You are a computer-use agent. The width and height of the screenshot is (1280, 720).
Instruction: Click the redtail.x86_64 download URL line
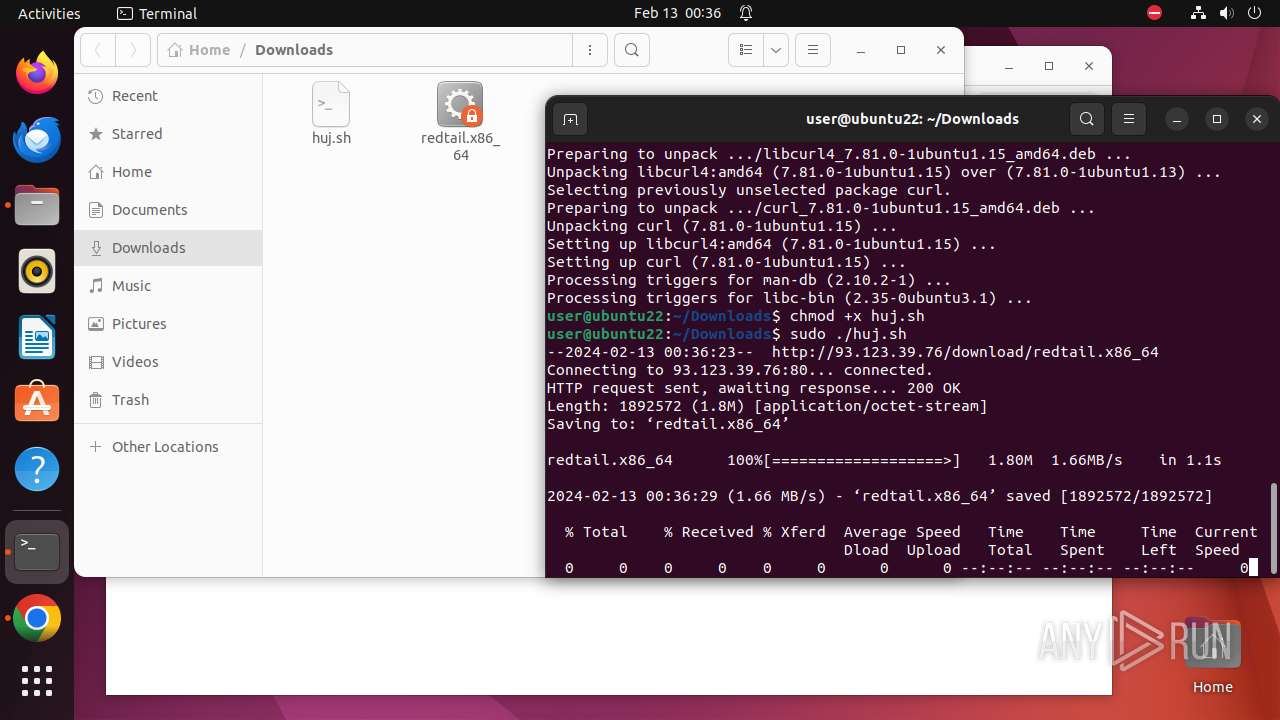[853, 352]
